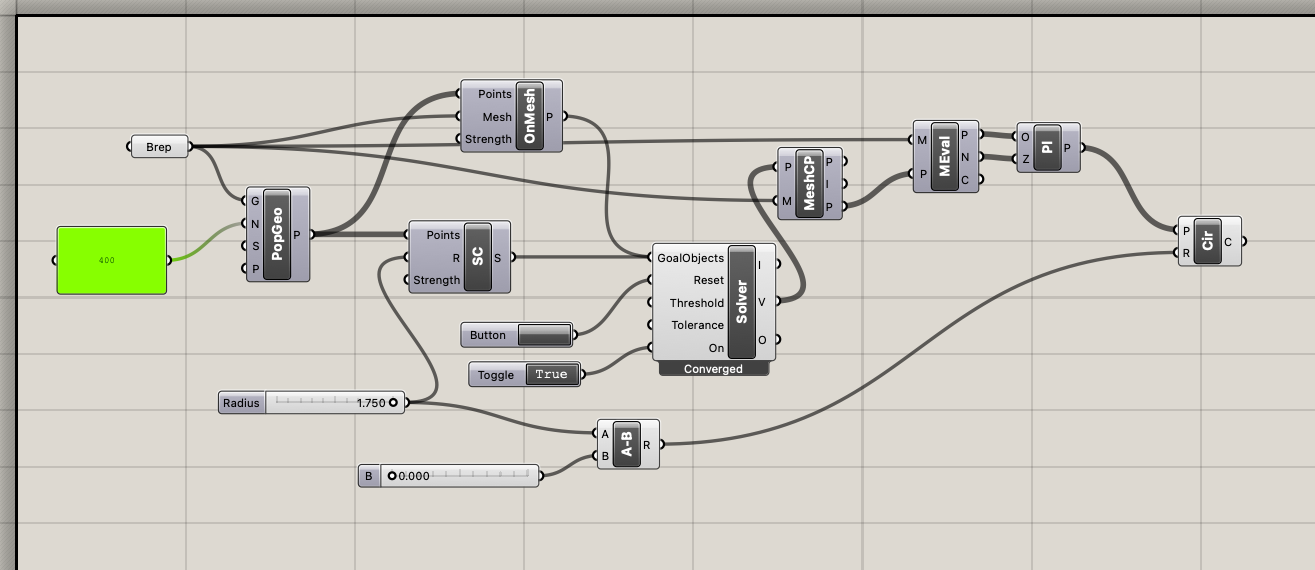Click the Radius slider grip at 1.750
Viewport: 1315px width, 570px height.
click(x=393, y=403)
